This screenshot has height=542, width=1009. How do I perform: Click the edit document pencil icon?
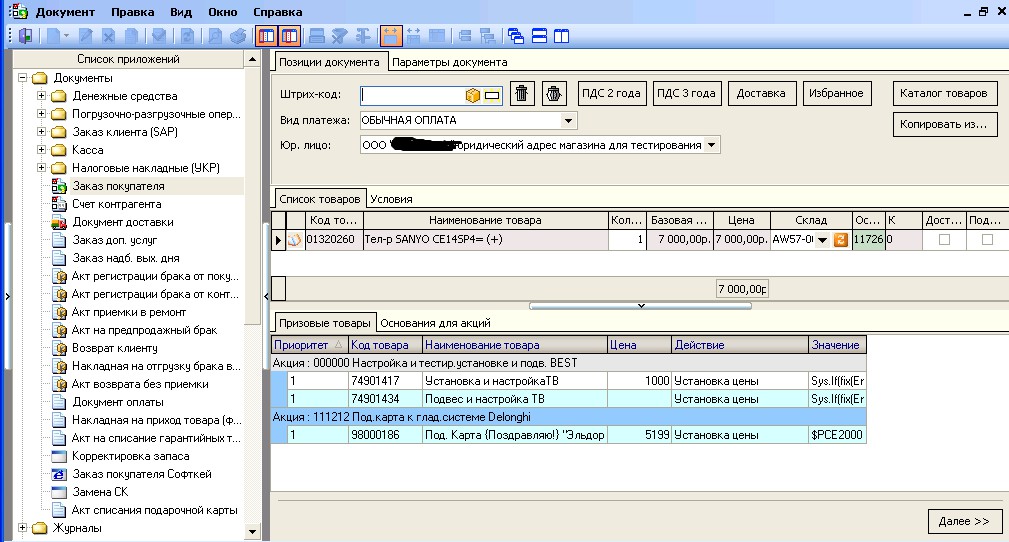86,36
